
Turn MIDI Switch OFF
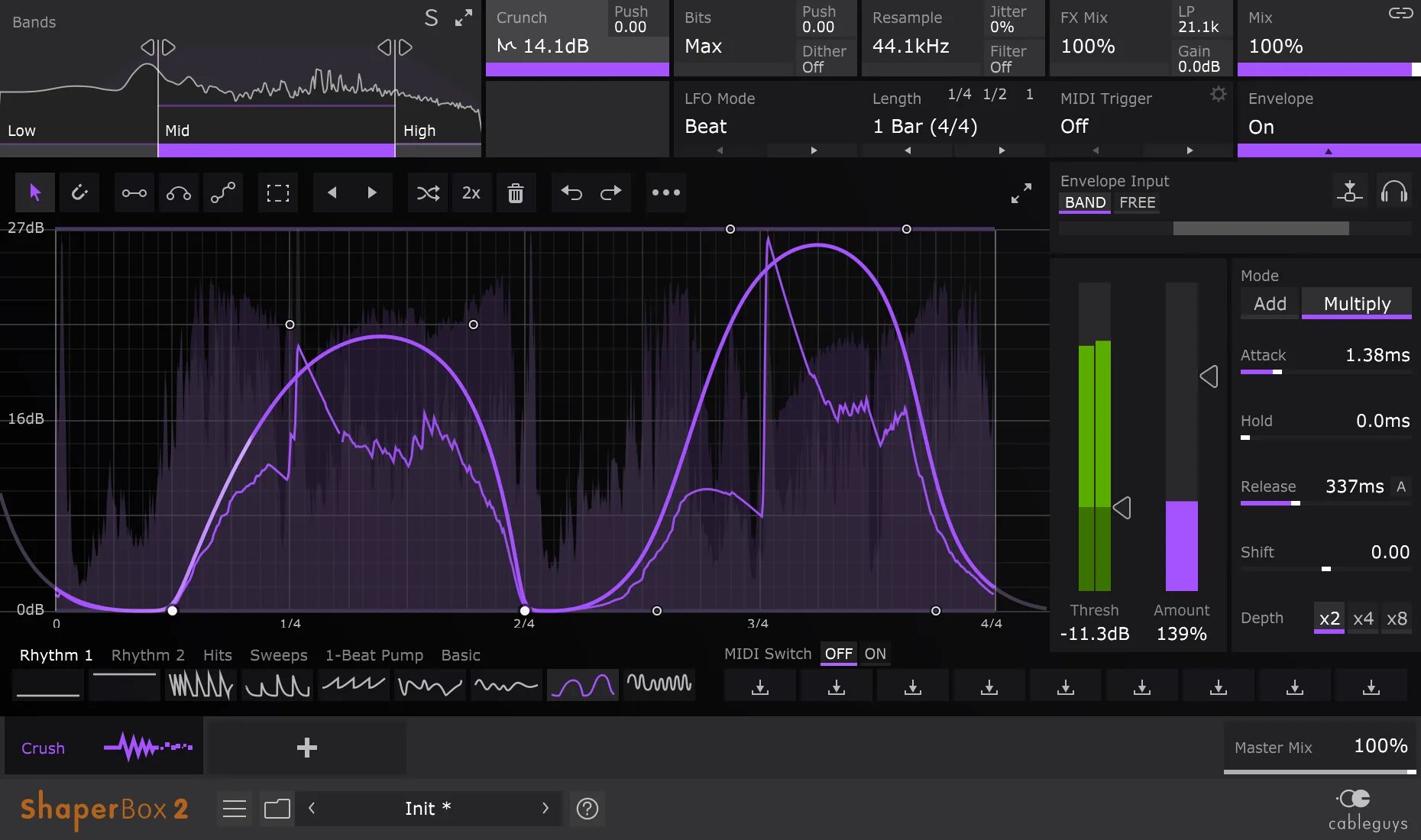(838, 654)
